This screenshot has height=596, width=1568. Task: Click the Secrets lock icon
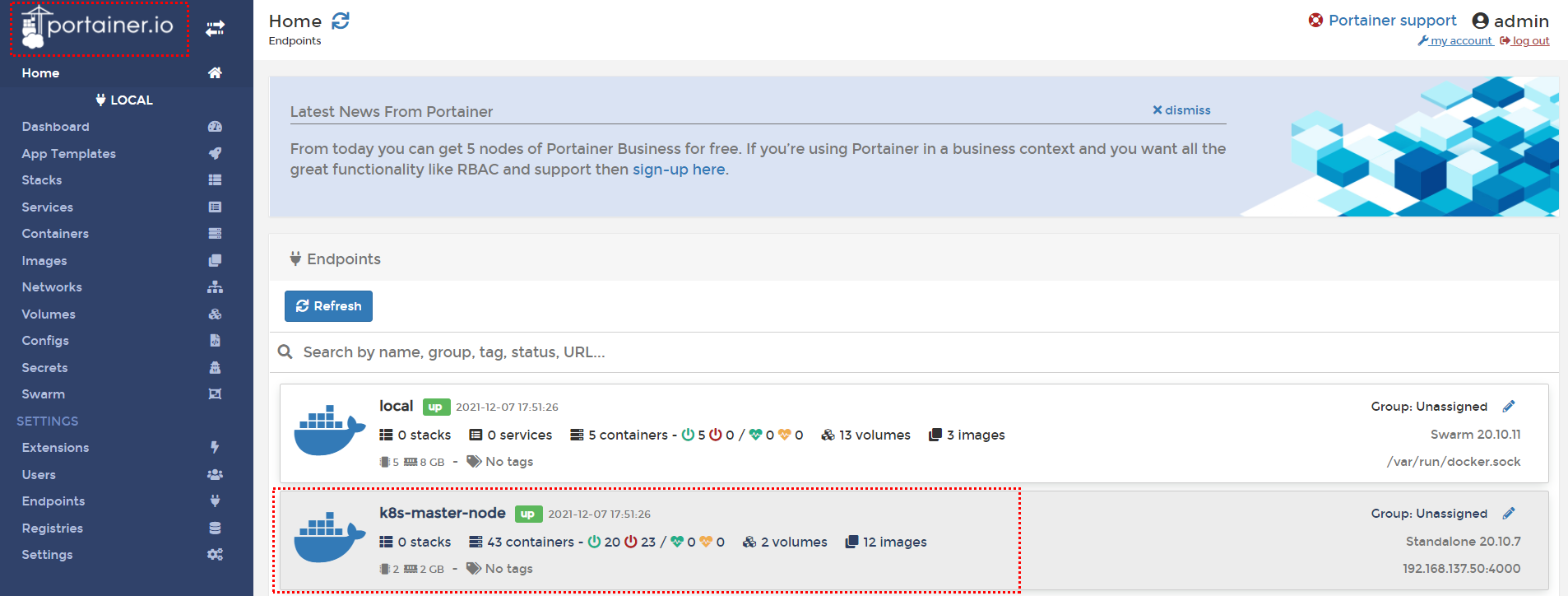pyautogui.click(x=215, y=367)
